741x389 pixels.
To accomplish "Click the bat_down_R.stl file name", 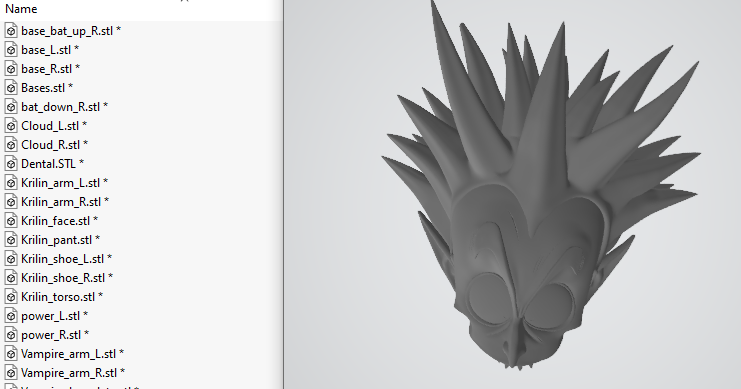I will 64,107.
